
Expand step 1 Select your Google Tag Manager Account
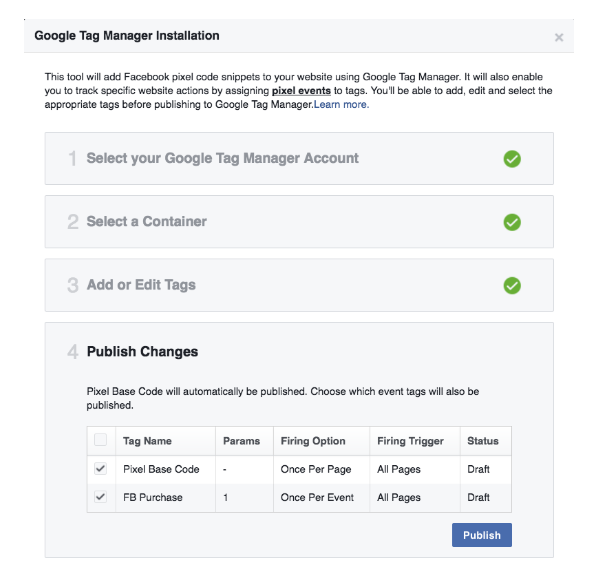click(x=299, y=158)
